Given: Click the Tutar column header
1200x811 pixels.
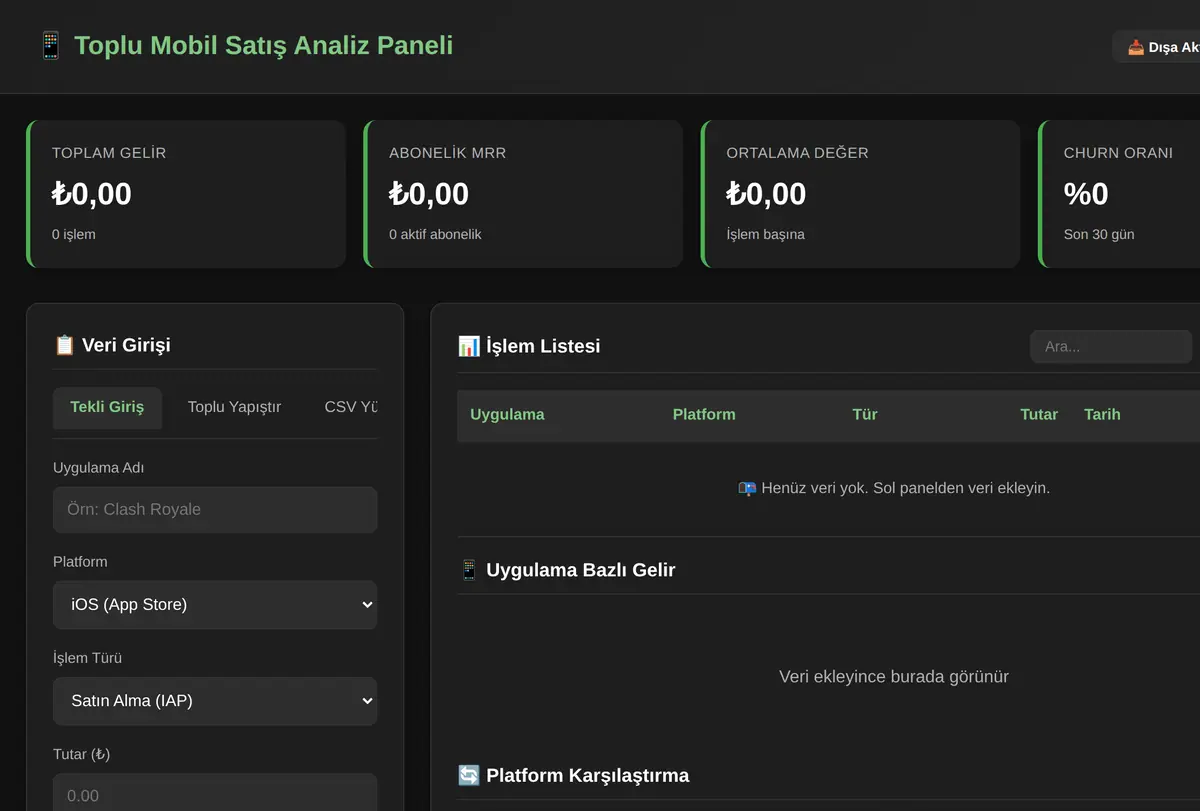Looking at the screenshot, I should (1039, 414).
